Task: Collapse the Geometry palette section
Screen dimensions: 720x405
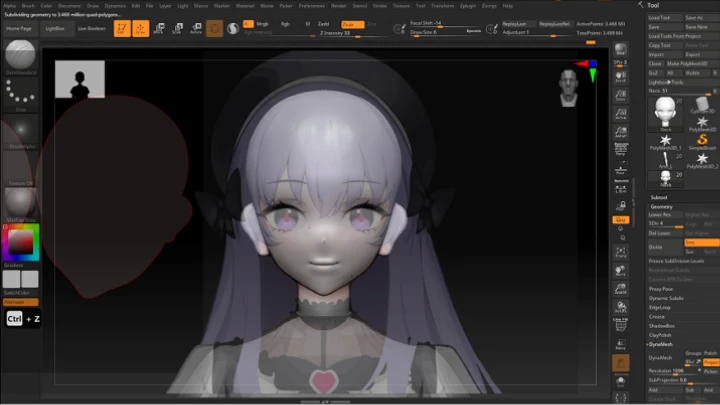Action: tap(661, 207)
